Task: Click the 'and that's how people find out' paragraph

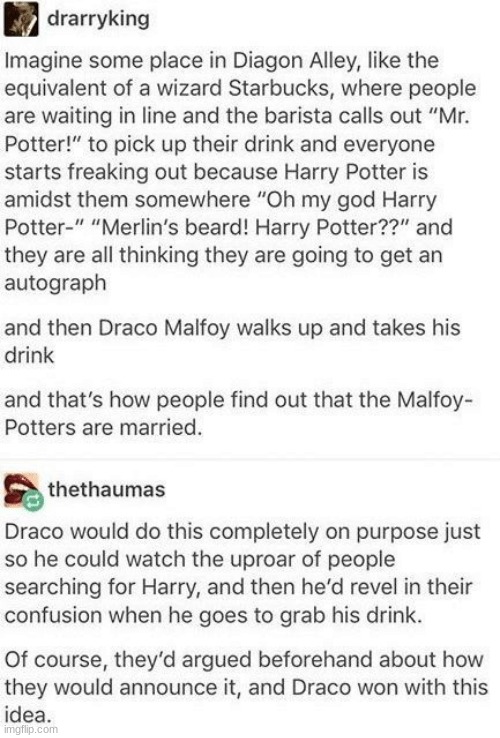Action: [239, 413]
